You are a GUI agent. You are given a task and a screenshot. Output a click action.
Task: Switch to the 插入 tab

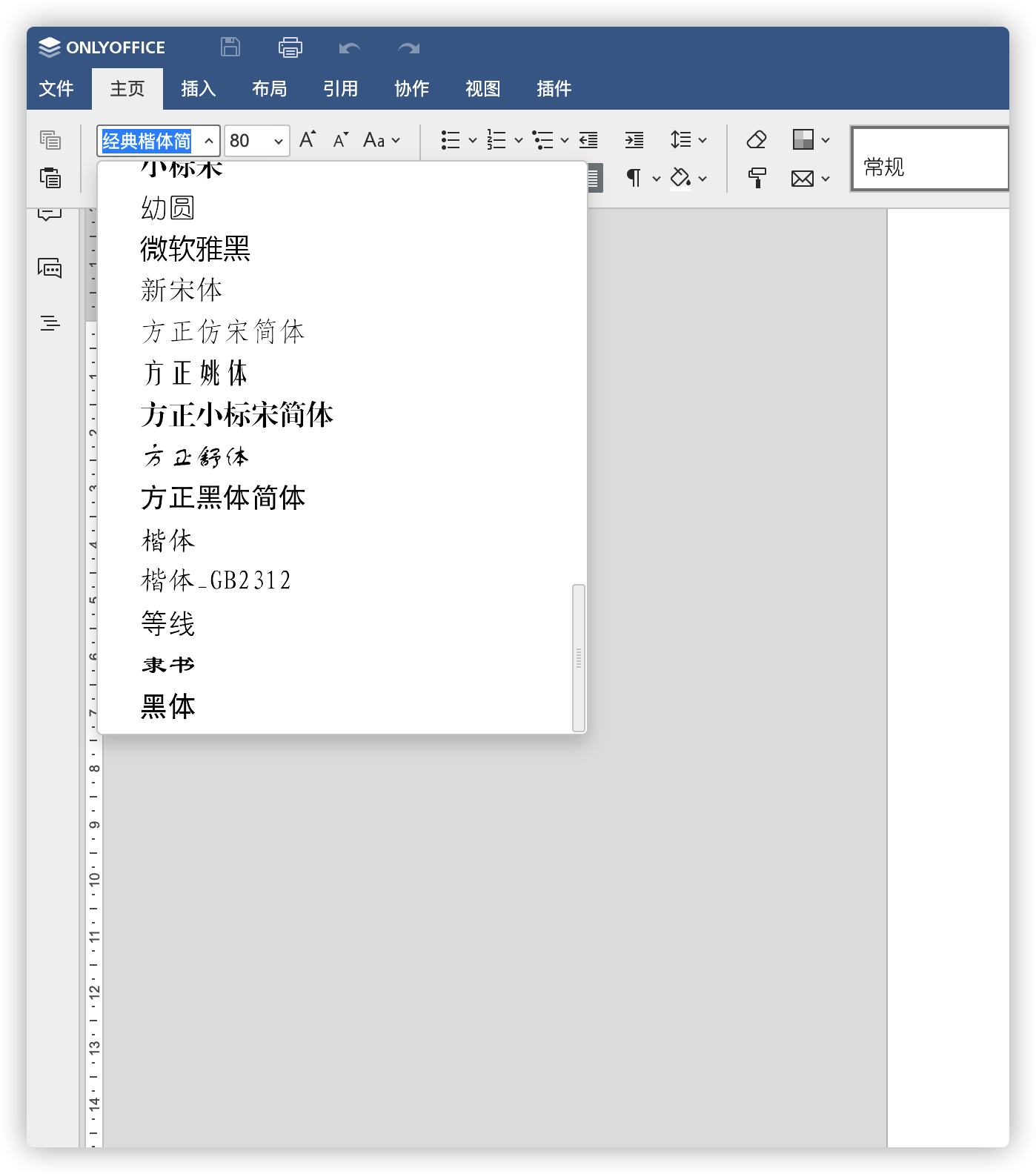[x=198, y=89]
